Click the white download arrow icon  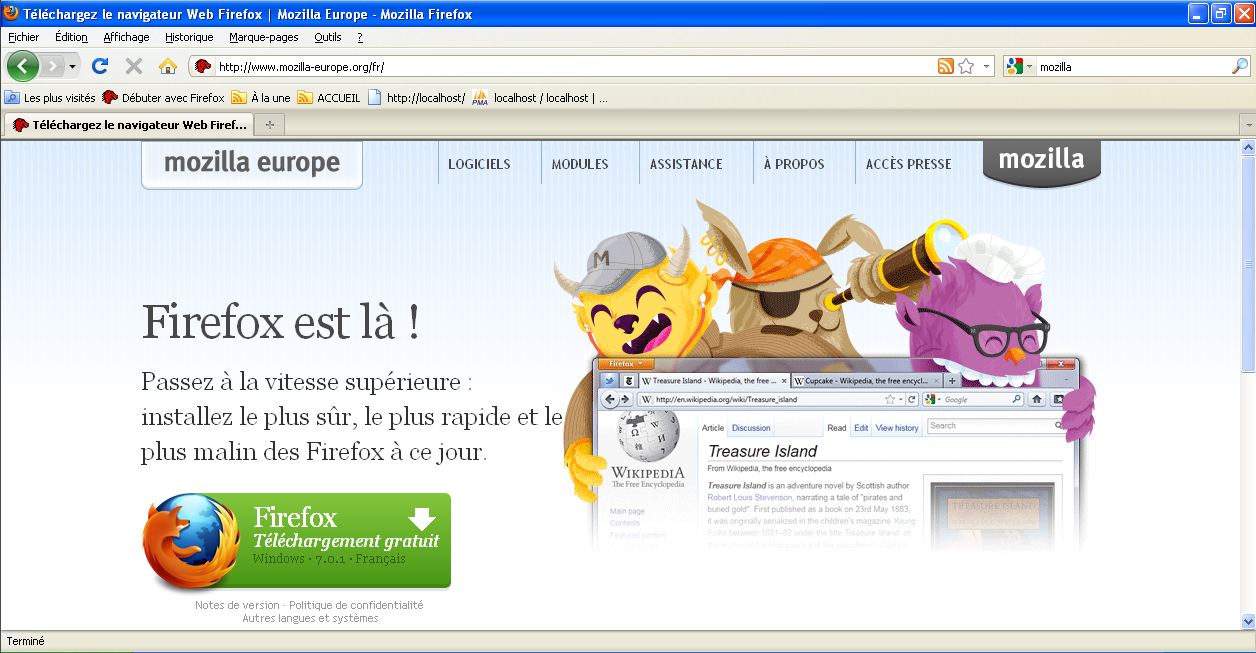tap(422, 518)
